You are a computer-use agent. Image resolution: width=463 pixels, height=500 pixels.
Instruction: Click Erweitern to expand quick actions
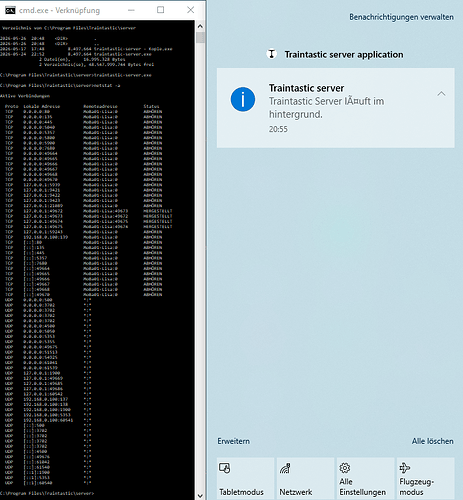tap(233, 441)
